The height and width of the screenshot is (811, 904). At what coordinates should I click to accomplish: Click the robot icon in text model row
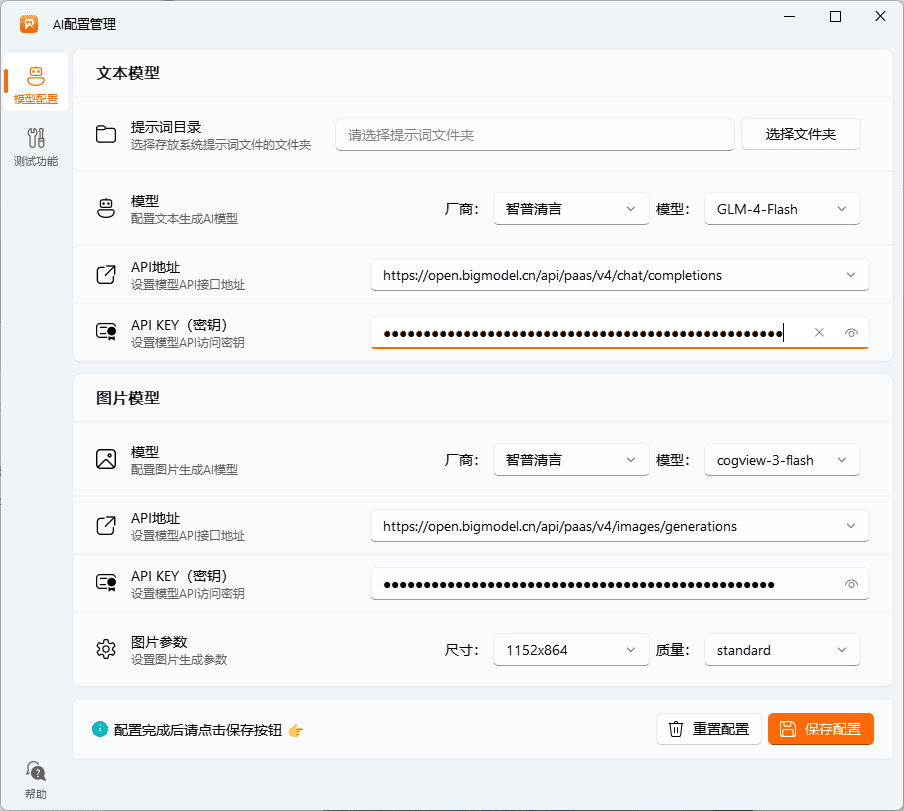[106, 209]
